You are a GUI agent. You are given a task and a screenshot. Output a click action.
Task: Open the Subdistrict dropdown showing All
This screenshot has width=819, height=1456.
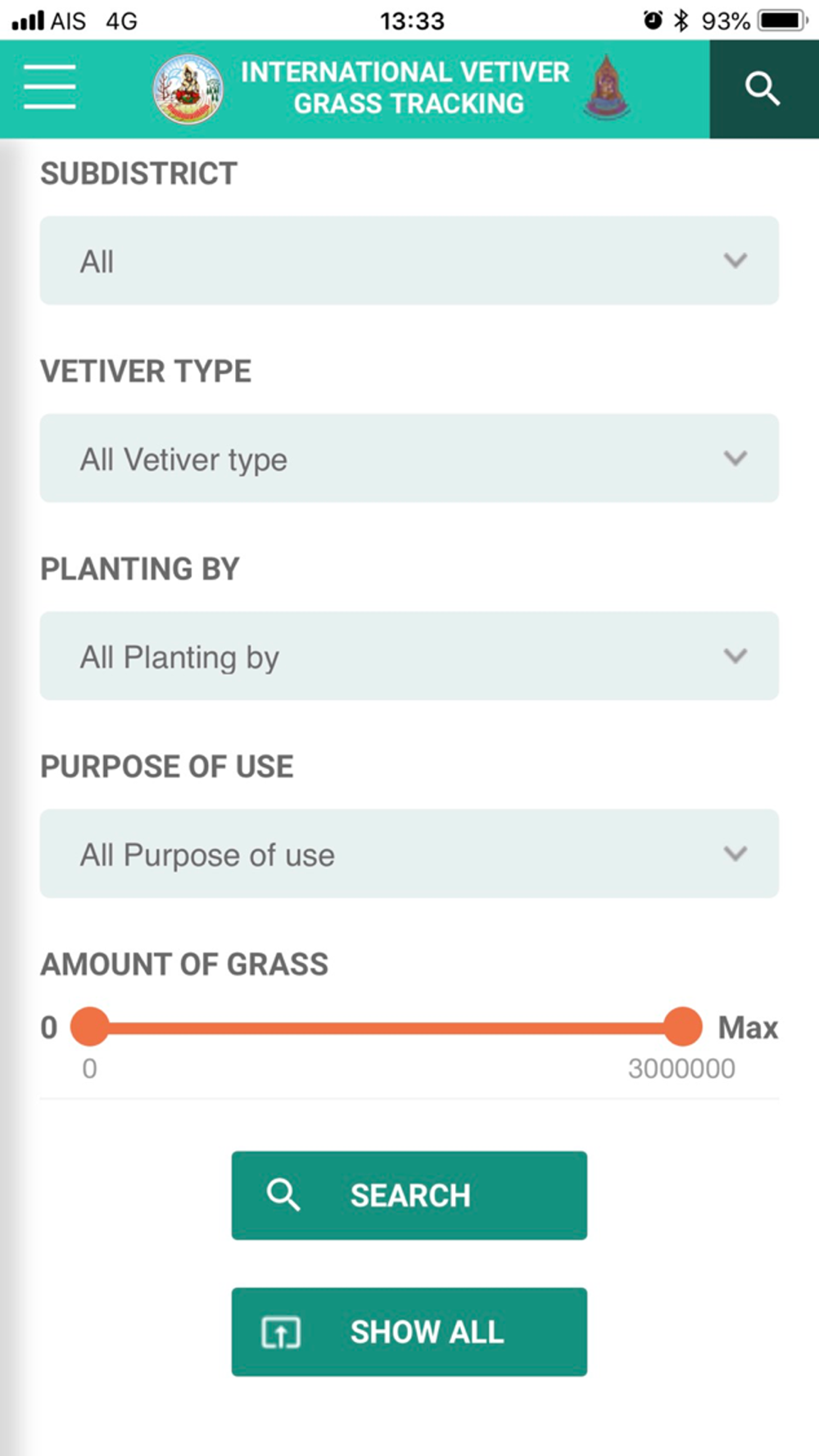pos(409,260)
